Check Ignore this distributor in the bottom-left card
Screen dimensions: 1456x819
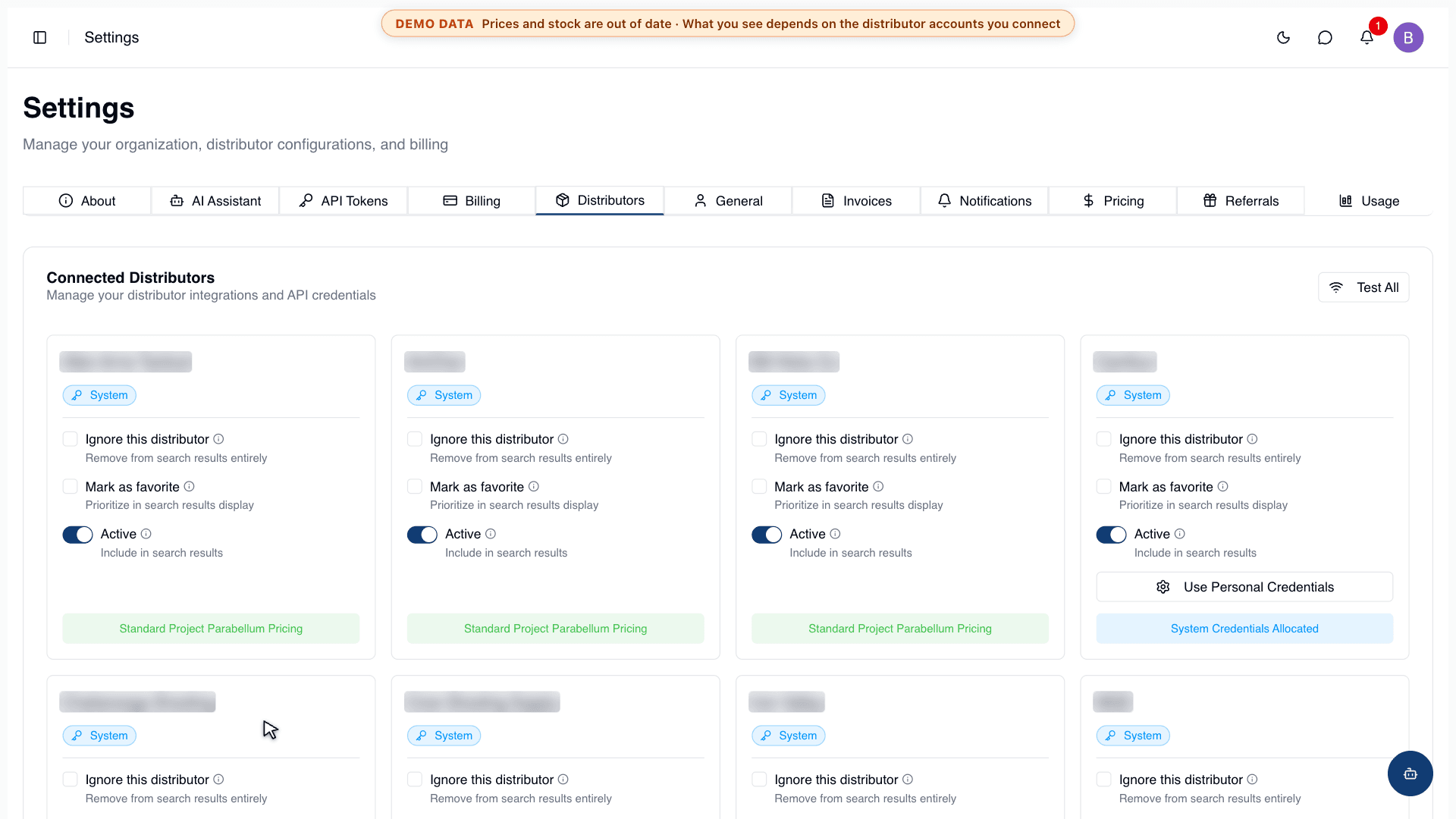pyautogui.click(x=70, y=780)
